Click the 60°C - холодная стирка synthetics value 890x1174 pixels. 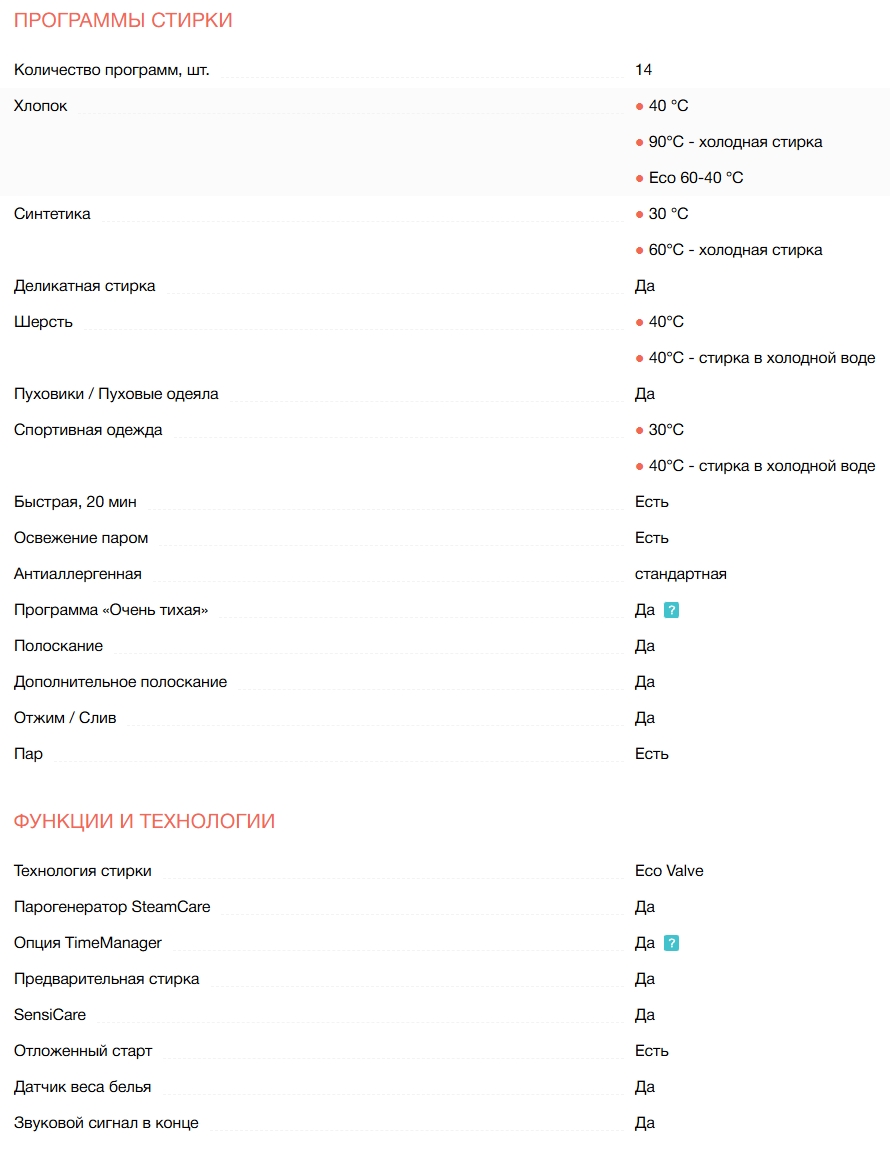(735, 250)
